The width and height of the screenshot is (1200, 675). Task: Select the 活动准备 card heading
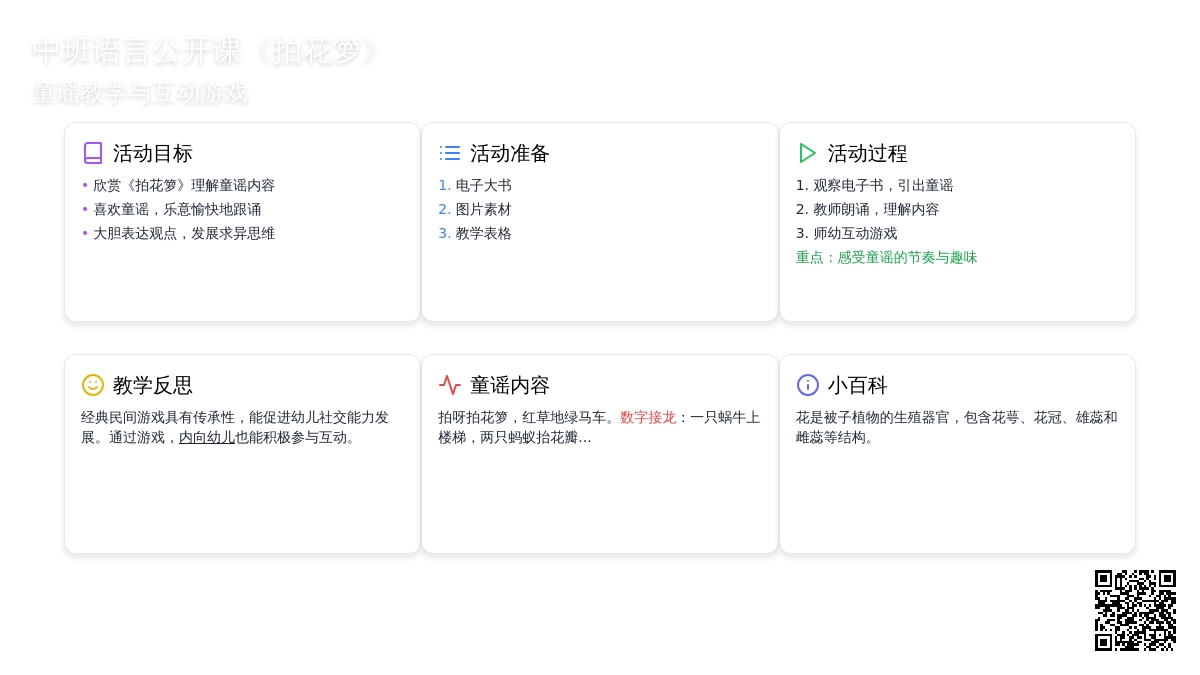[x=510, y=153]
